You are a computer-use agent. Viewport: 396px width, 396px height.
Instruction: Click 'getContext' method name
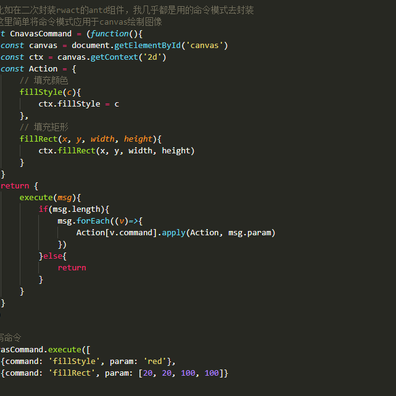pyautogui.click(x=114, y=57)
